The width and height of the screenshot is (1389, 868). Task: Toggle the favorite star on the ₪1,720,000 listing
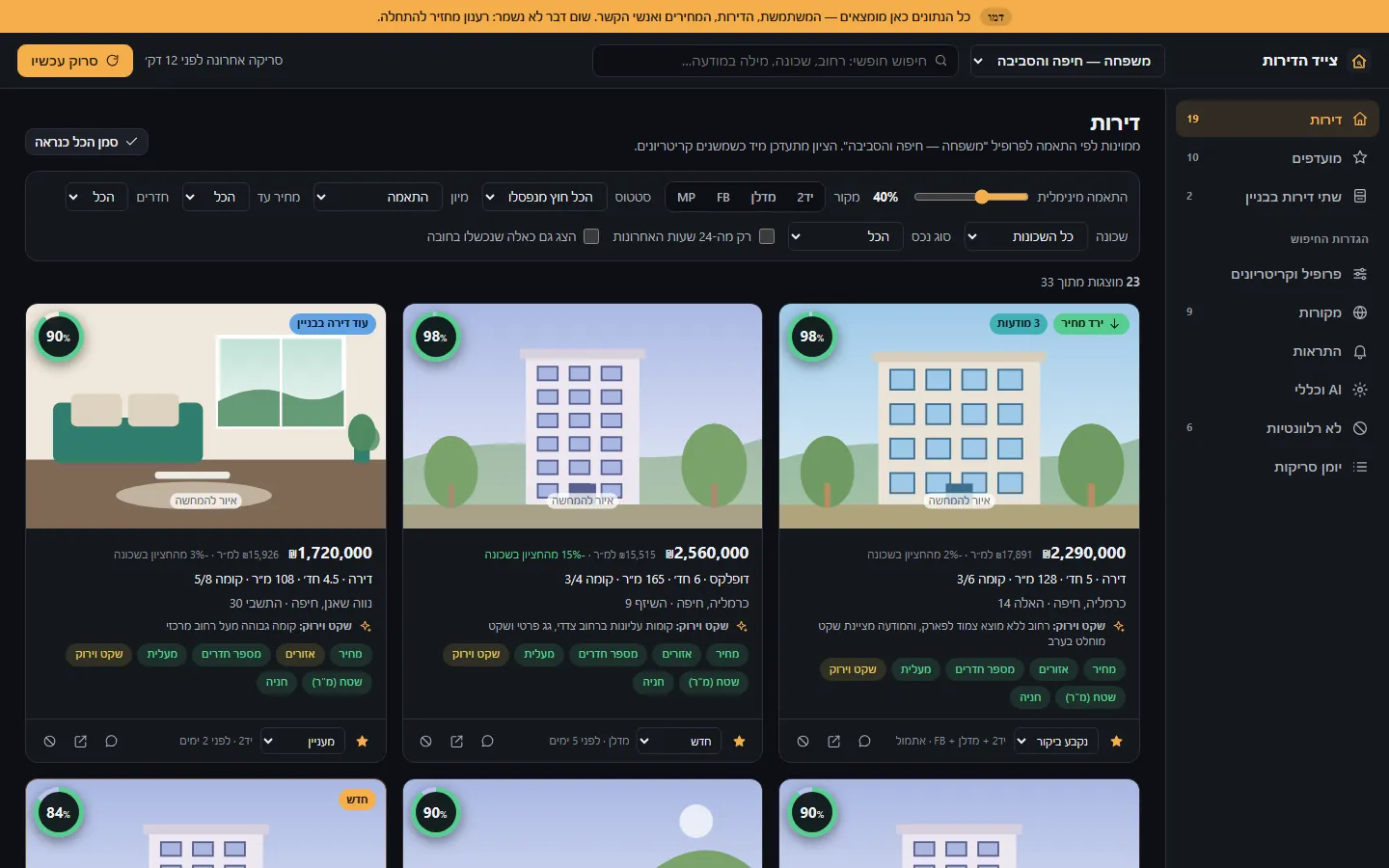pyautogui.click(x=363, y=742)
